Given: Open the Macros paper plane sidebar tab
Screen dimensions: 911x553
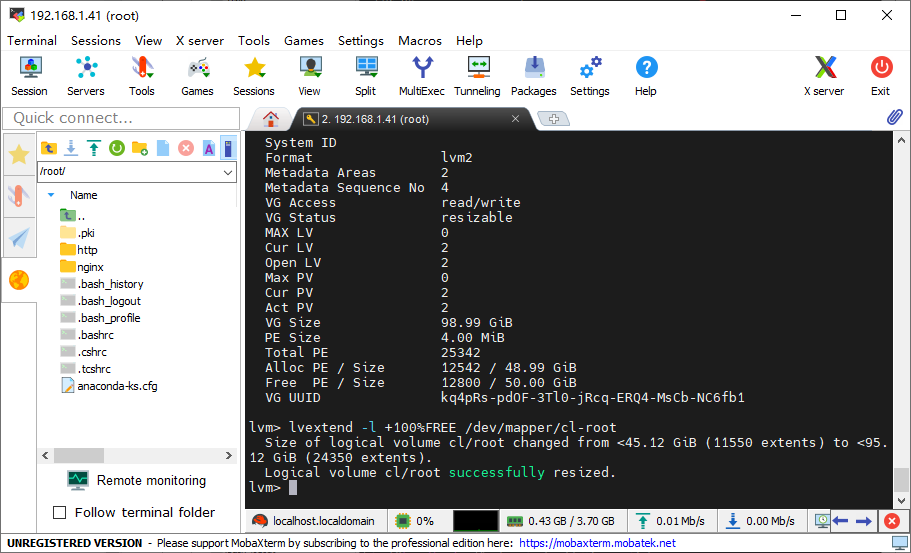Looking at the screenshot, I should click(19, 238).
